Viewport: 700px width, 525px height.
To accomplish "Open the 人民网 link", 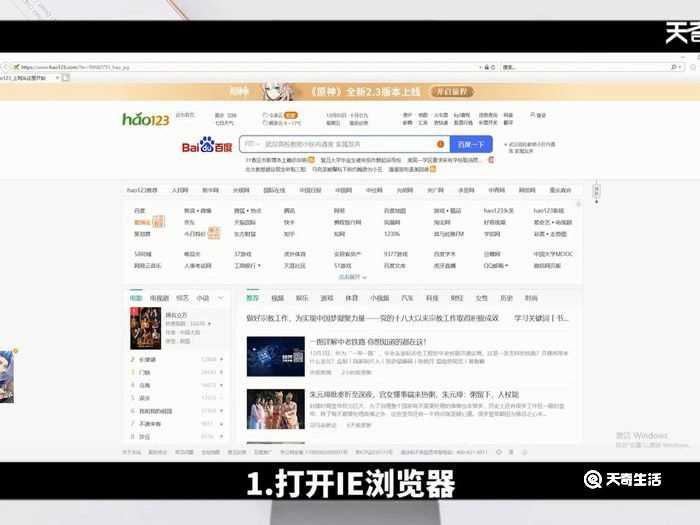I will [180, 190].
